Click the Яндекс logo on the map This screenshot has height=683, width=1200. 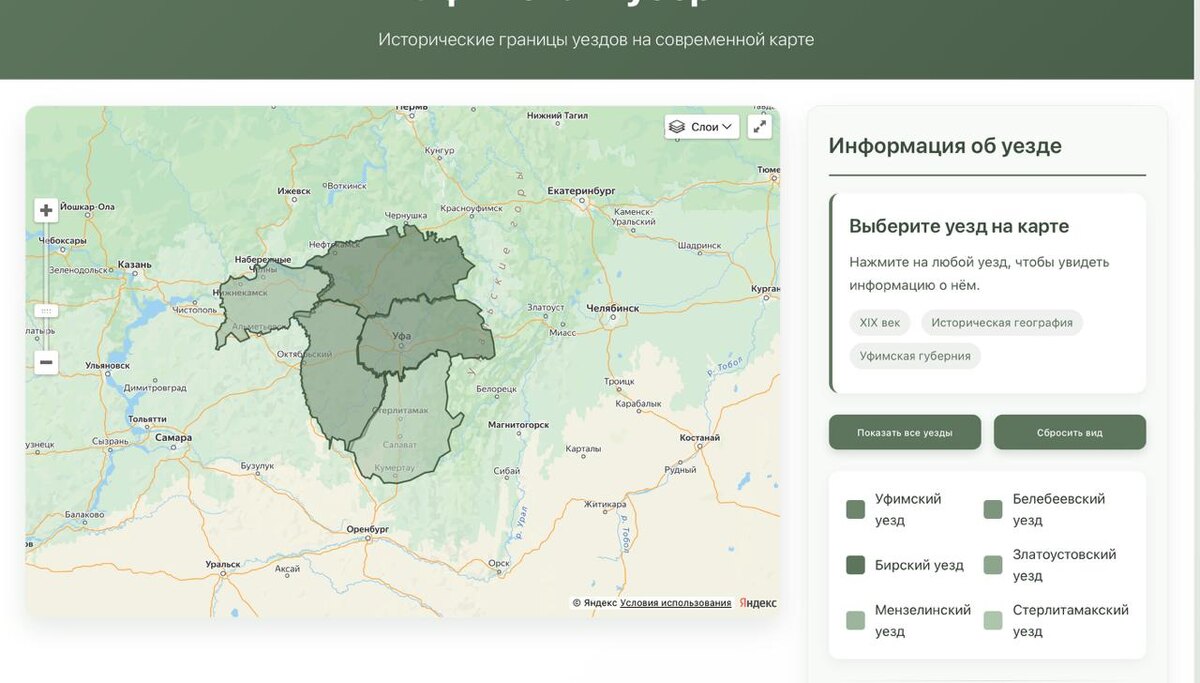pos(758,603)
